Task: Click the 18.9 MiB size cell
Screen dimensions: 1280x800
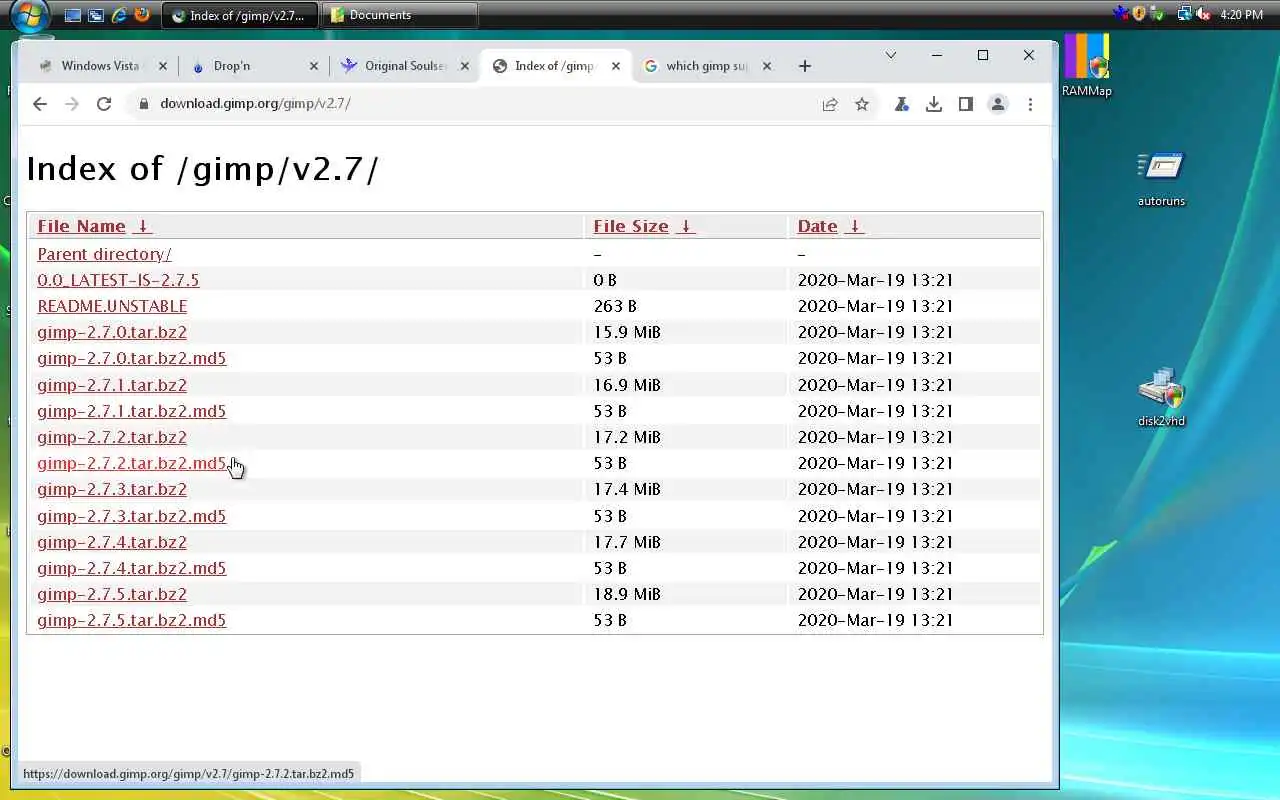Action: click(x=627, y=594)
